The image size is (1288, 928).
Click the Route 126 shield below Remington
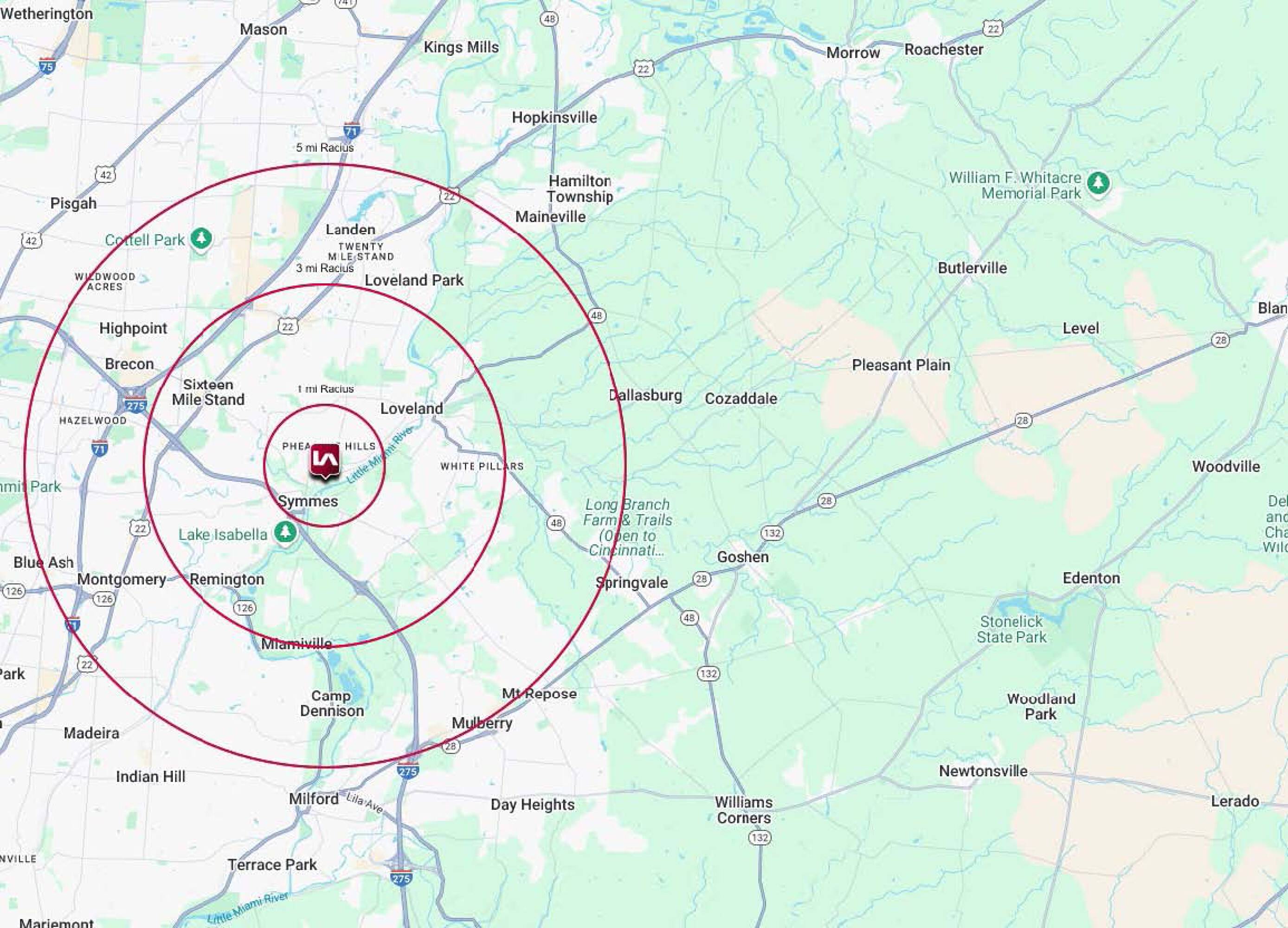pyautogui.click(x=244, y=608)
